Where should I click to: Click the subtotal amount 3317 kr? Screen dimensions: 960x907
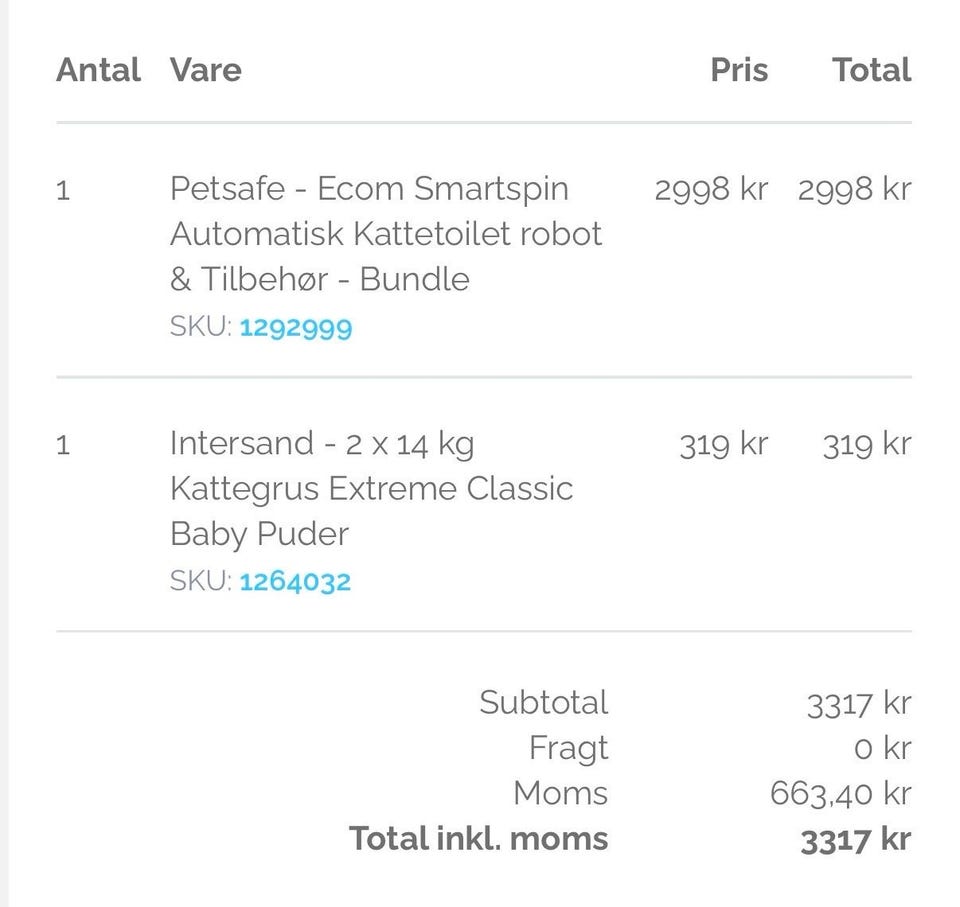858,703
